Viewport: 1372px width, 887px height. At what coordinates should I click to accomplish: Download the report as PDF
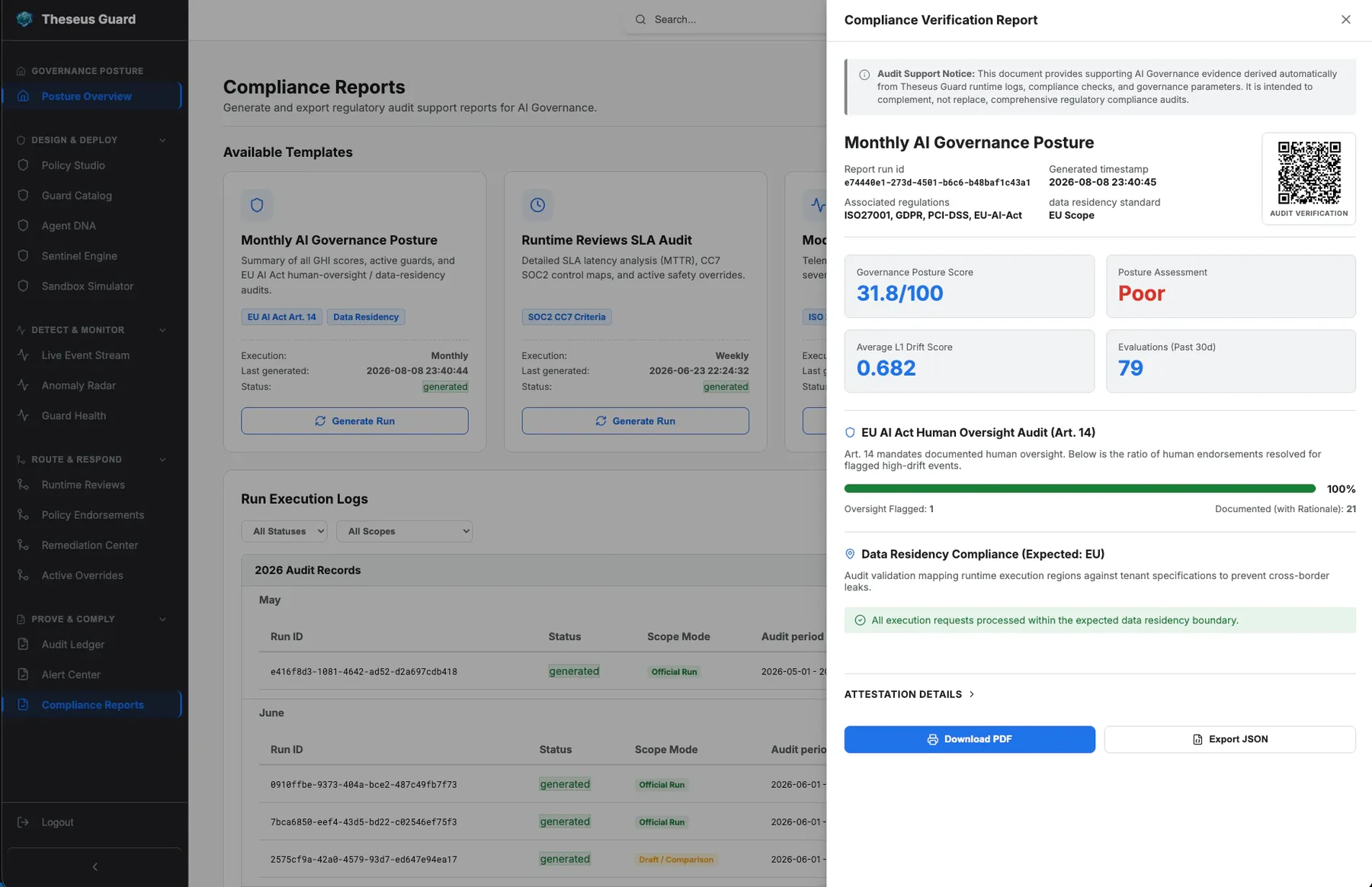pos(970,739)
